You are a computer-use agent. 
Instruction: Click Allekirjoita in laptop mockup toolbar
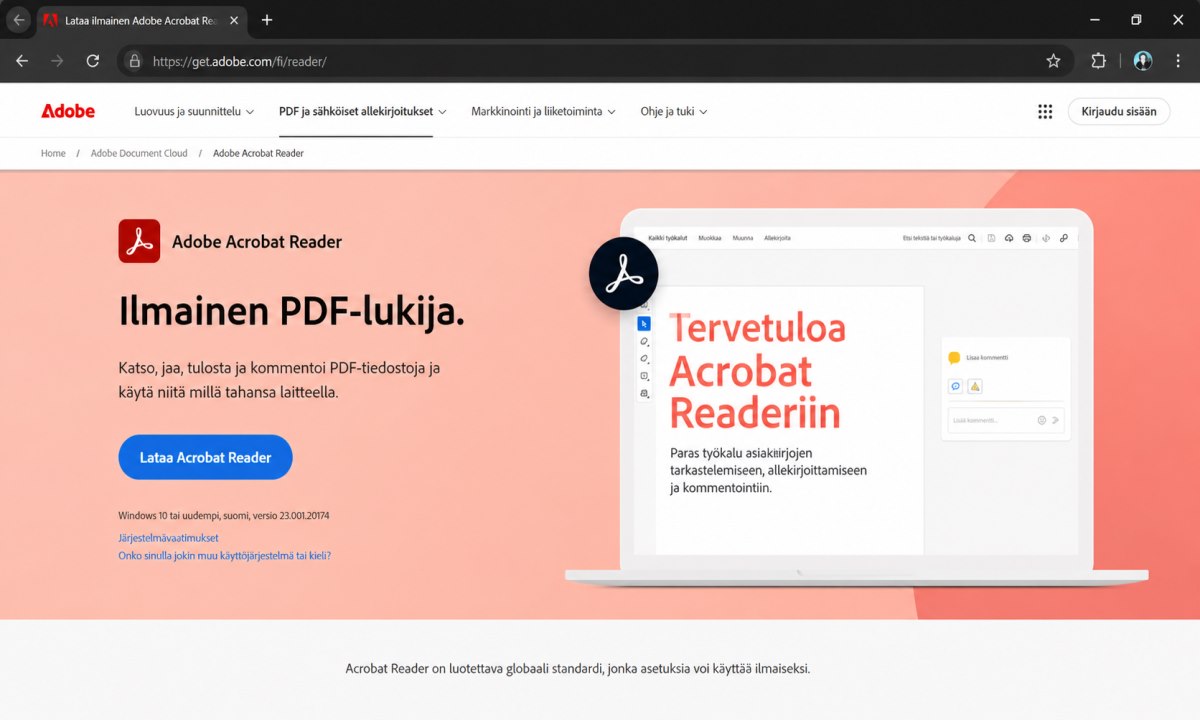[778, 238]
